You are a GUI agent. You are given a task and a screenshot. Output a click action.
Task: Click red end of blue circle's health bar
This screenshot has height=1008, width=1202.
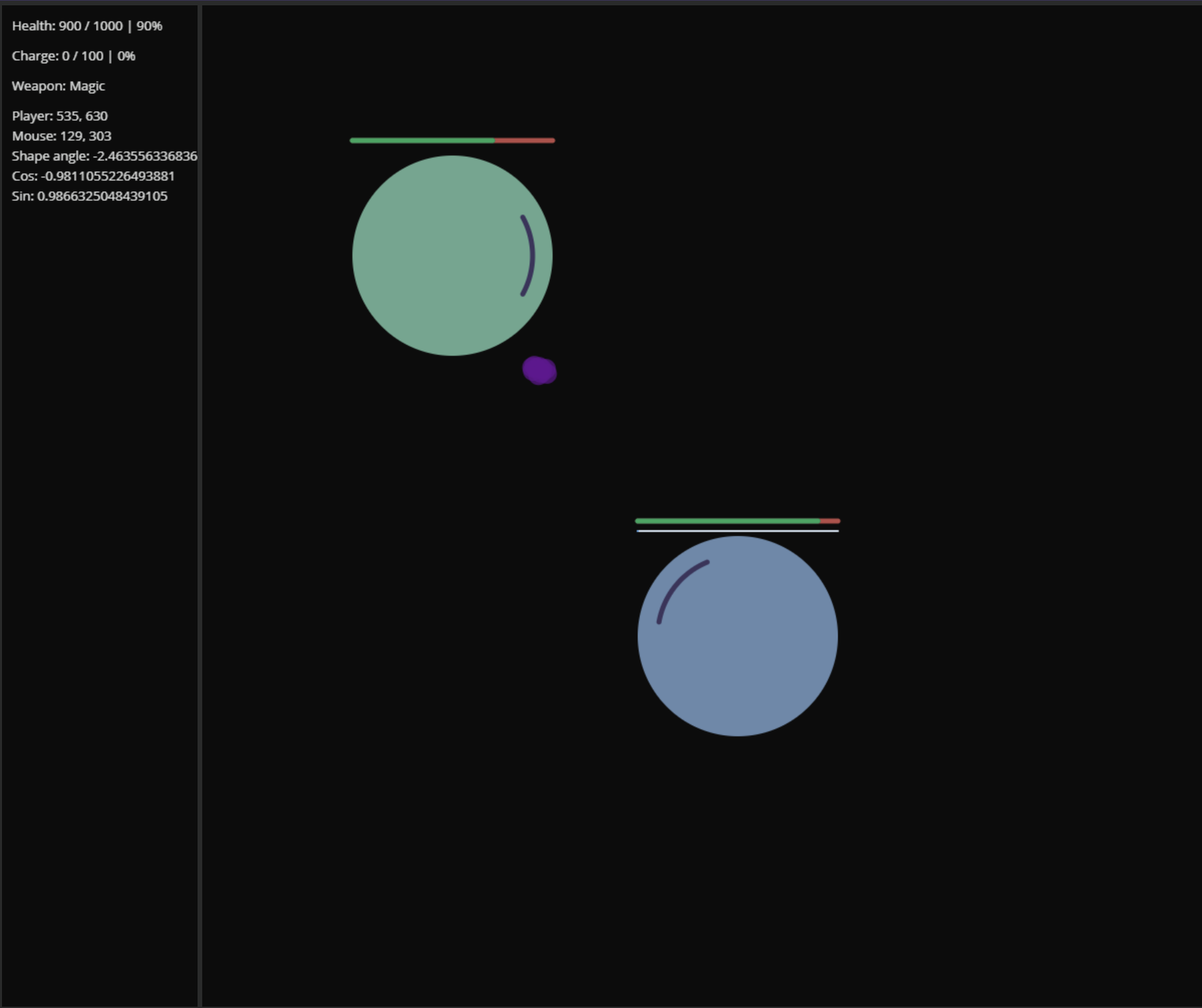pyautogui.click(x=831, y=521)
